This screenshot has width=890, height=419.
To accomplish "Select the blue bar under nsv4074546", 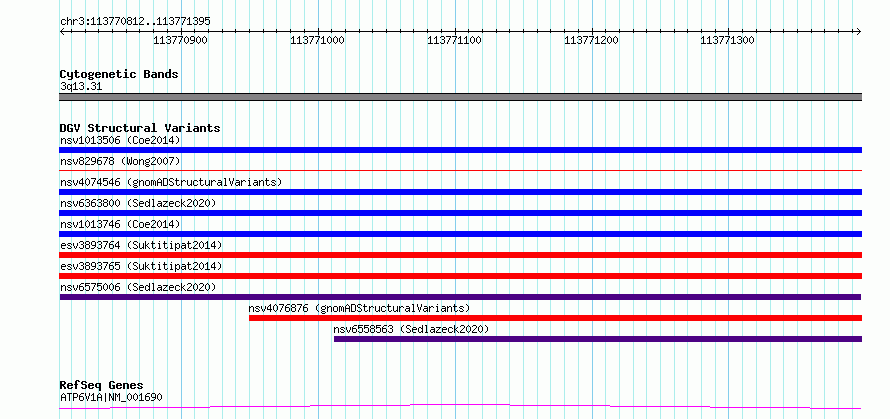I will tap(460, 192).
